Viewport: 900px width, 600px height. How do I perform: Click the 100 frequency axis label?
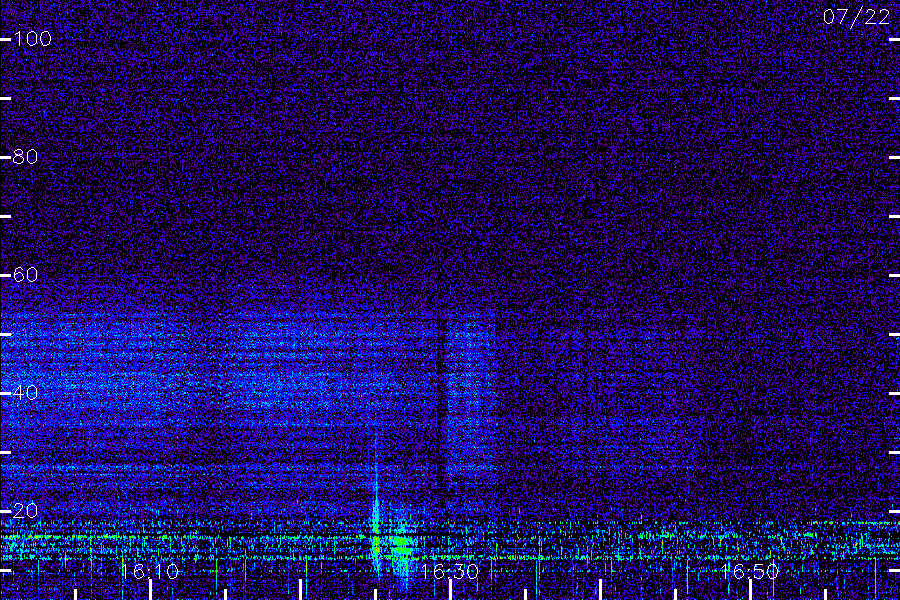click(33, 39)
